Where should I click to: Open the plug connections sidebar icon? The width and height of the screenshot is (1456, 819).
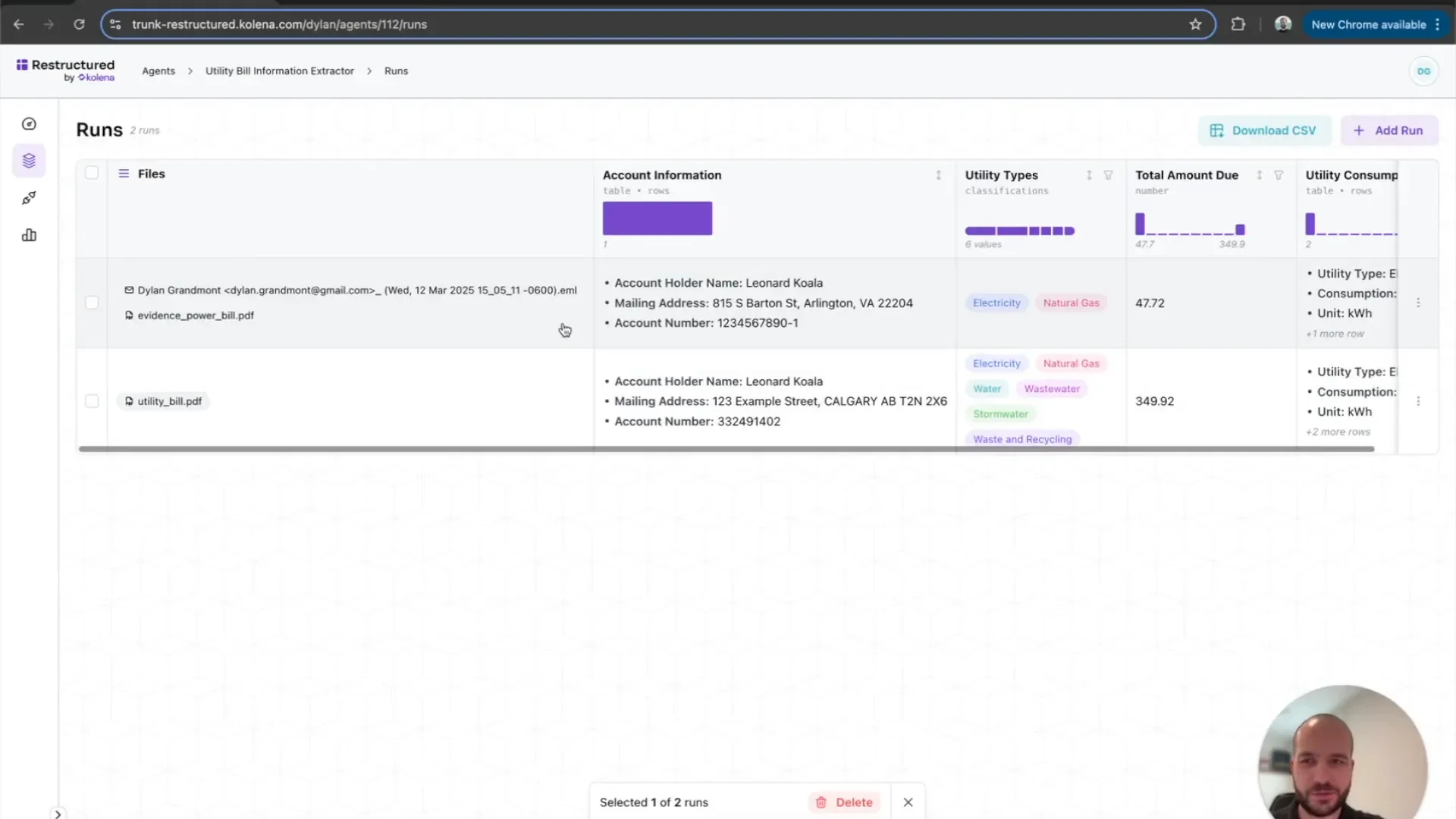(29, 198)
